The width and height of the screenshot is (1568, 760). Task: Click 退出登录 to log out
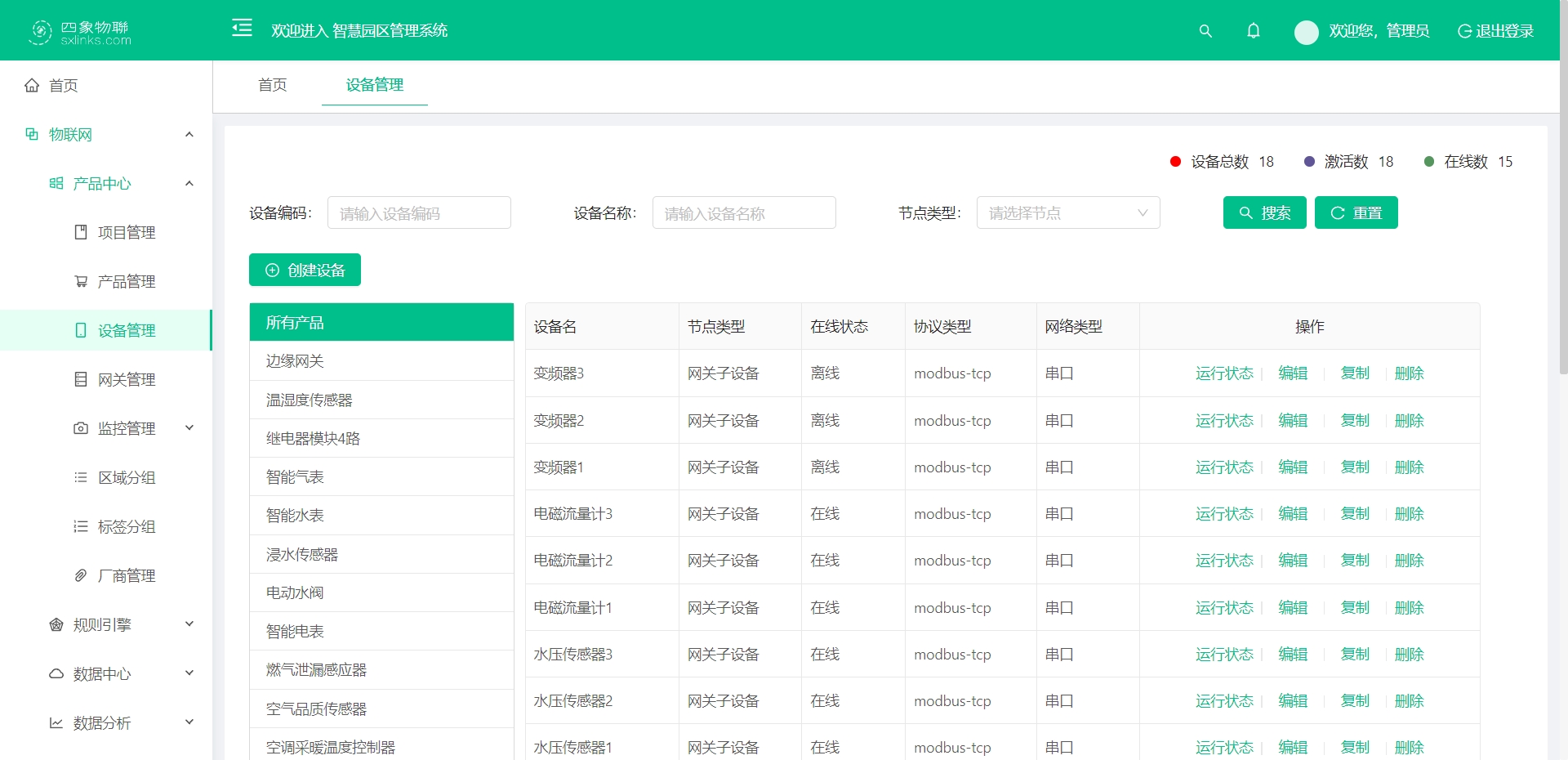(x=1495, y=31)
